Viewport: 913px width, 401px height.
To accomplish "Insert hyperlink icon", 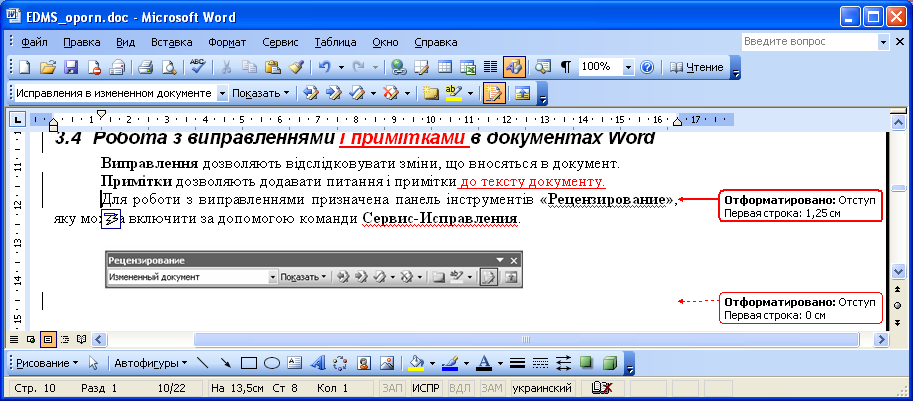I will click(398, 67).
